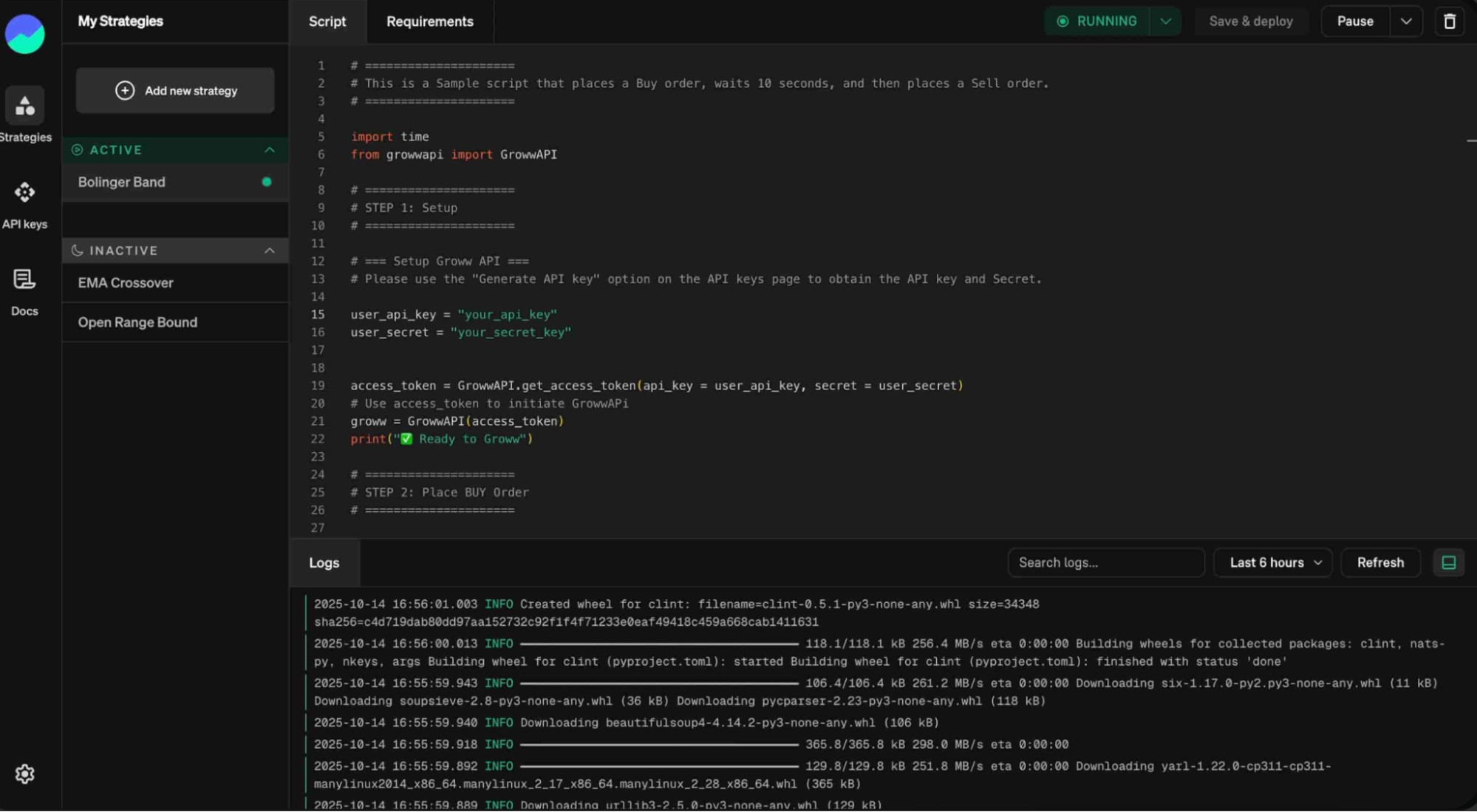This screenshot has width=1477, height=812.
Task: Open settings gear icon
Action: 24,774
